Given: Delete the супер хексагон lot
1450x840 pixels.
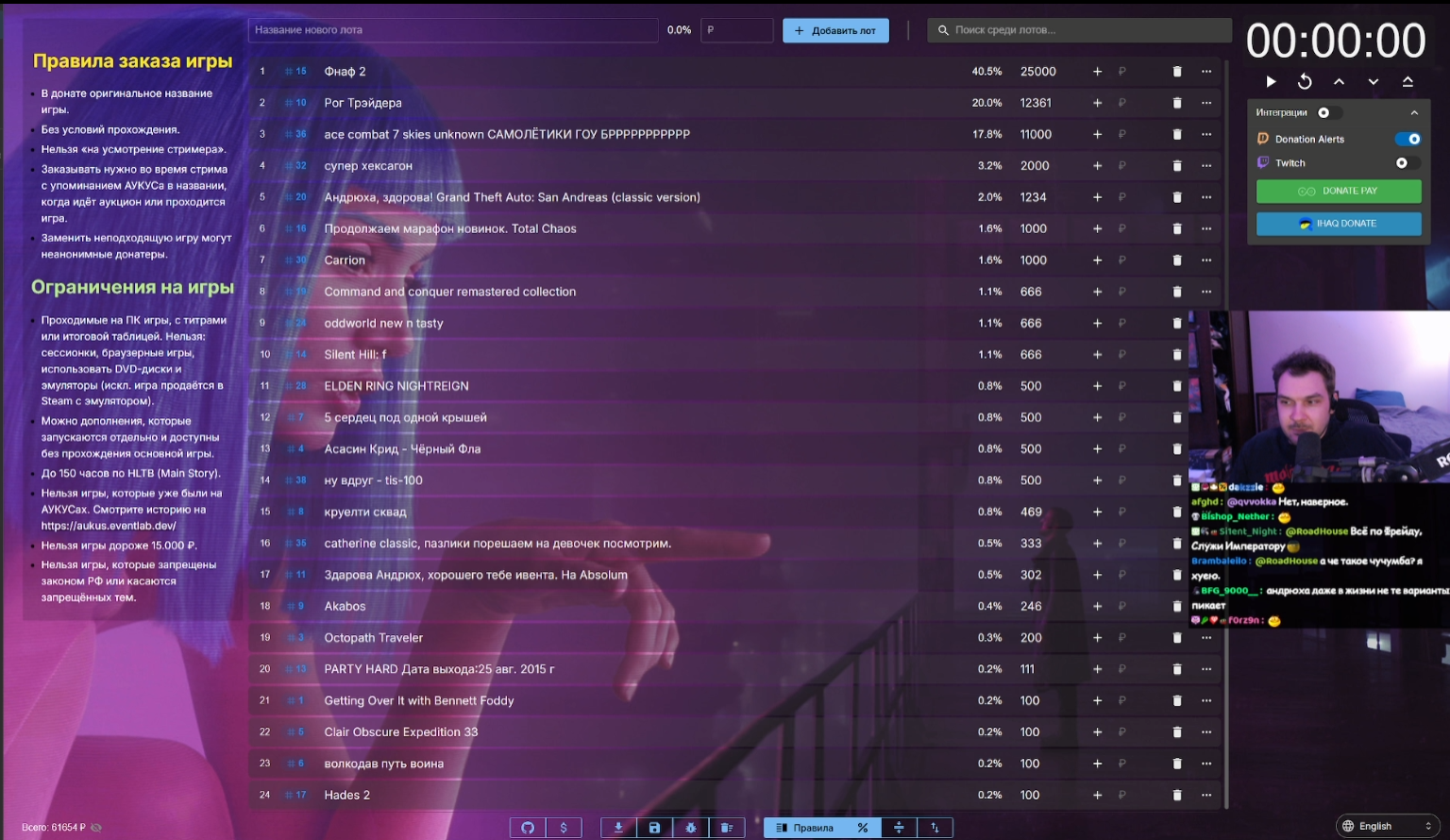Looking at the screenshot, I should click(1177, 166).
